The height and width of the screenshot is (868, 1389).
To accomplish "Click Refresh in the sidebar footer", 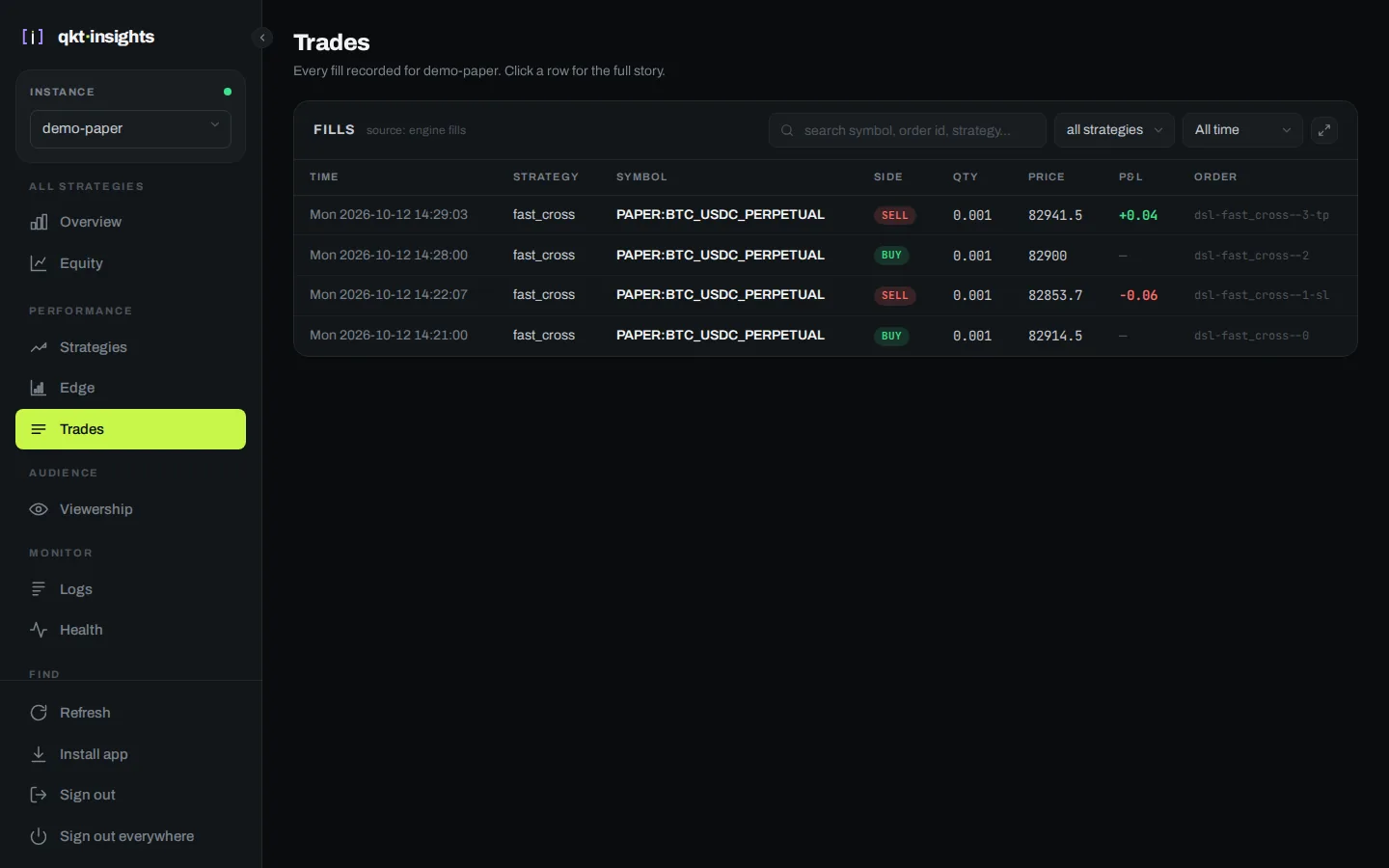I will tap(130, 713).
